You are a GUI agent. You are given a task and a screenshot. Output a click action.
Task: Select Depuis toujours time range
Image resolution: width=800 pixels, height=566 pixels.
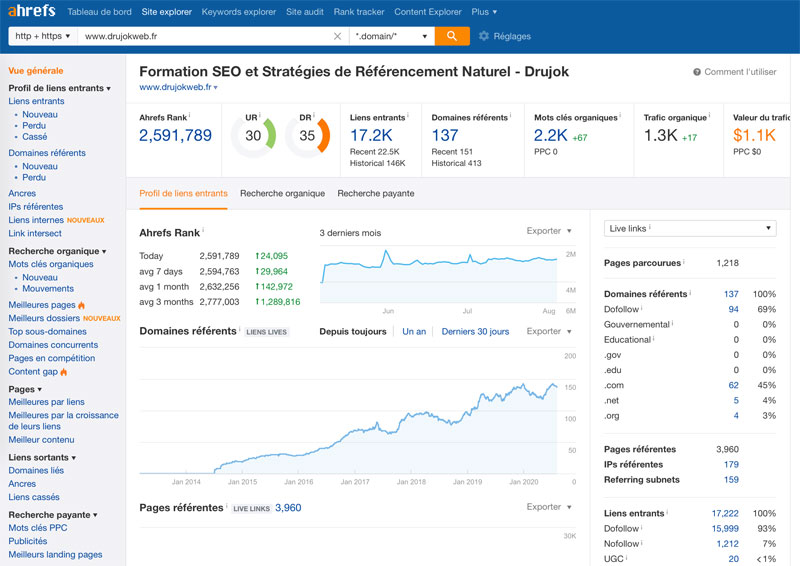pos(353,331)
